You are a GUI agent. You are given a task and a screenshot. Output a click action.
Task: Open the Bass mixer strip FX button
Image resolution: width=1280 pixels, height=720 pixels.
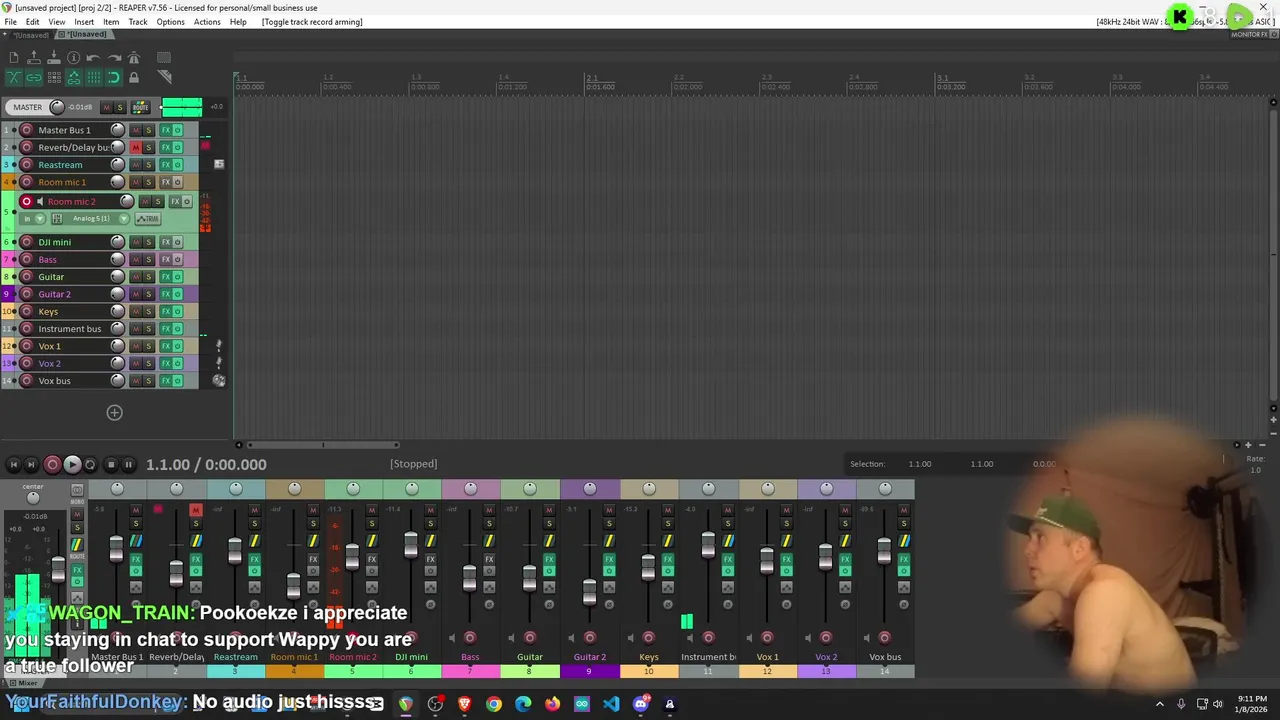pyautogui.click(x=489, y=560)
